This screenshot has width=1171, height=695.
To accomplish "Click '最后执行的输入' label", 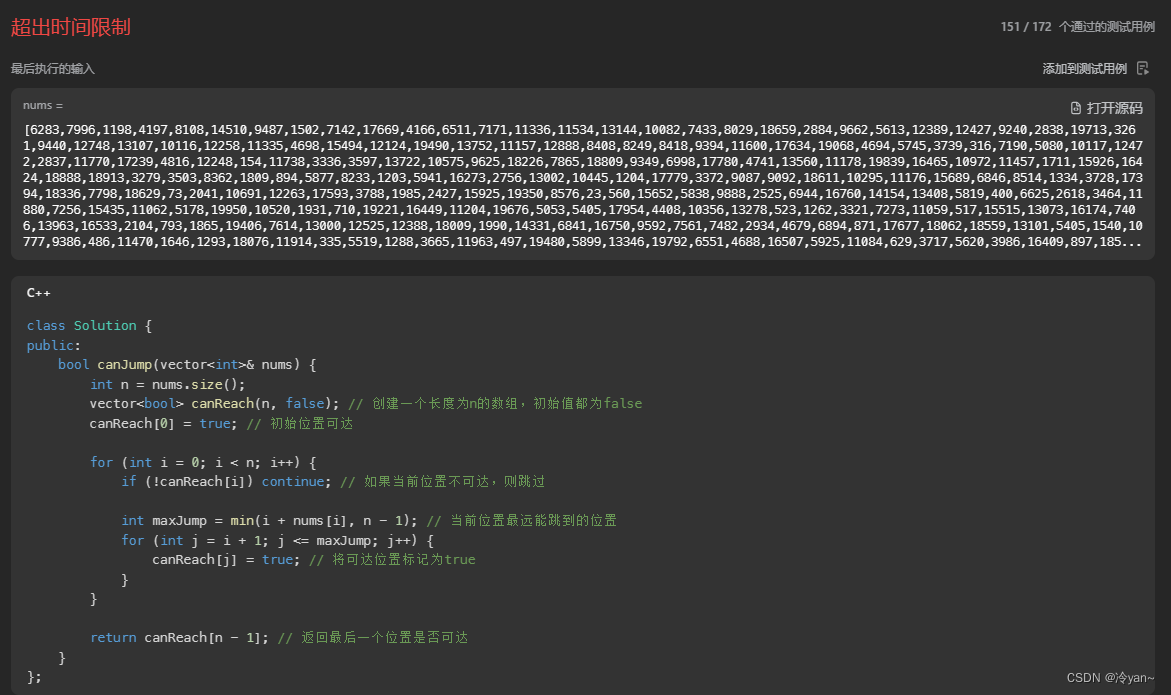I will tap(53, 69).
